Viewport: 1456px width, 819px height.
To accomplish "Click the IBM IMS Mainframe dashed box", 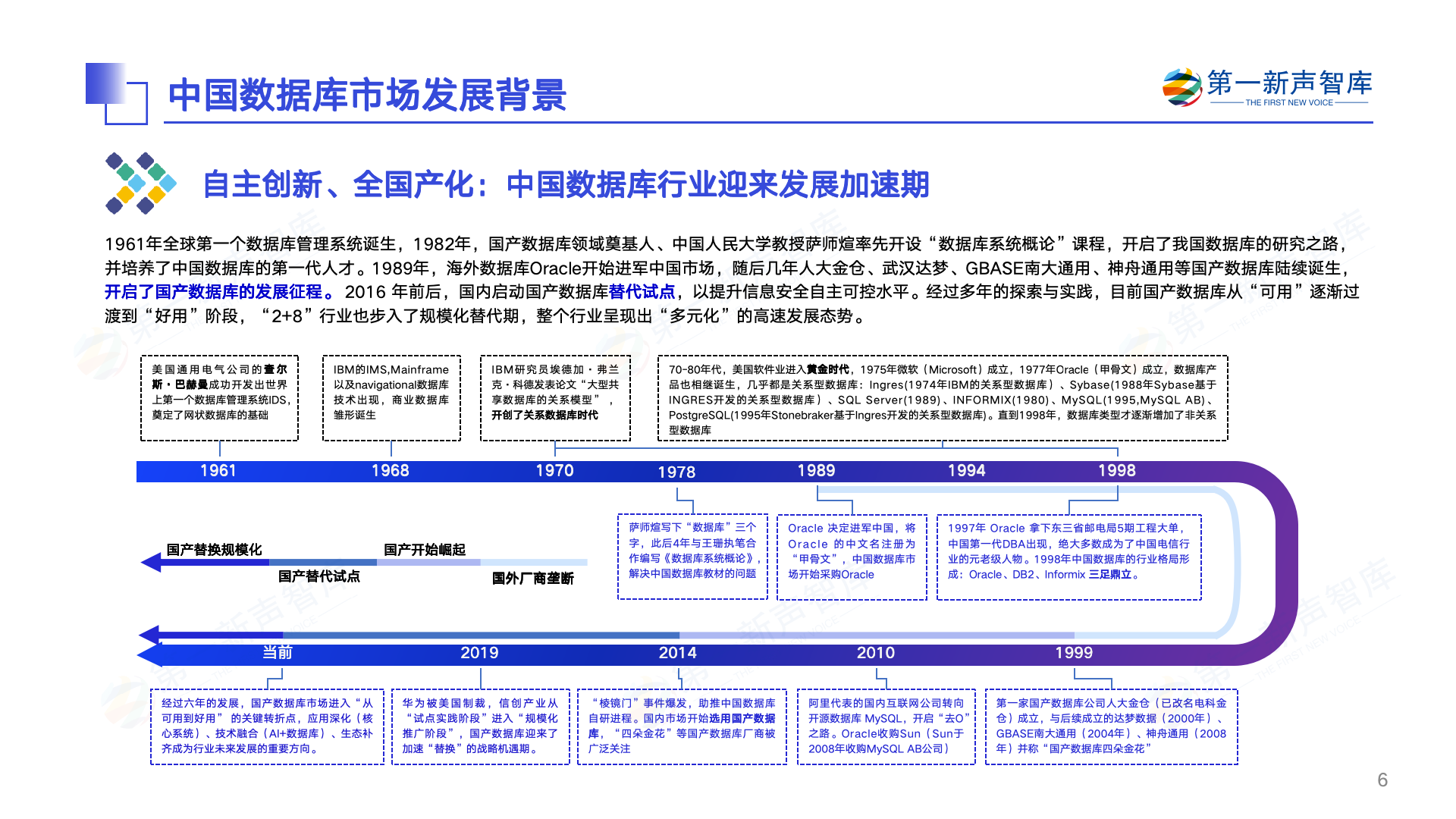I will coord(391,397).
